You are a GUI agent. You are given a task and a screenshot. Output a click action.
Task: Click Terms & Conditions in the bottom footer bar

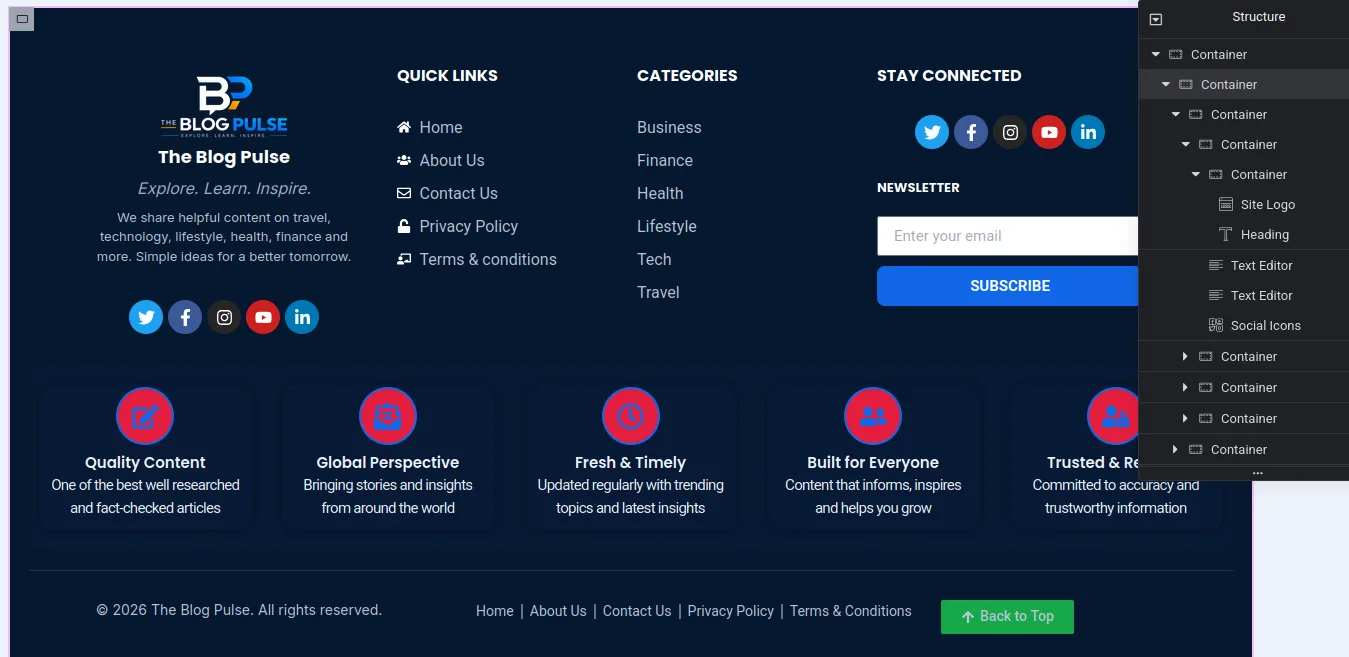pyautogui.click(x=851, y=611)
